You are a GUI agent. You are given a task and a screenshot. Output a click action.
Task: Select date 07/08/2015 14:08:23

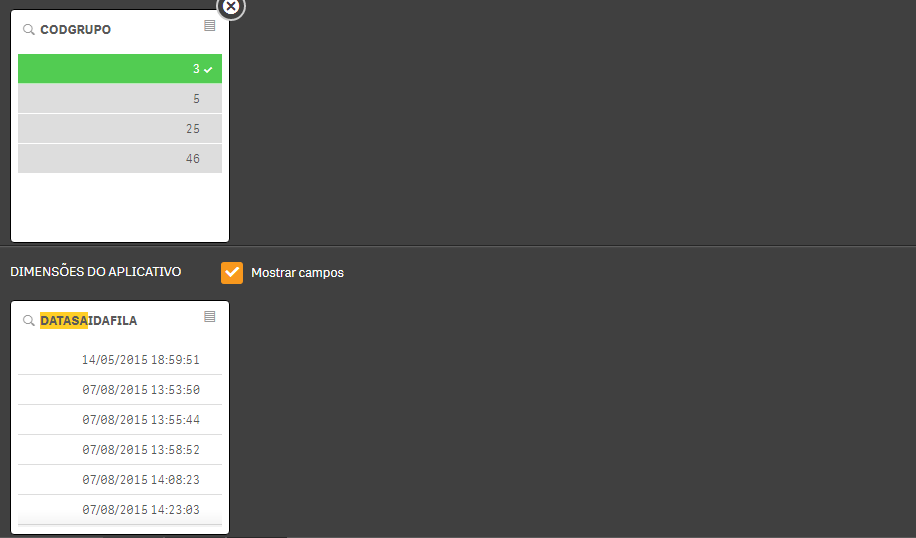point(120,480)
